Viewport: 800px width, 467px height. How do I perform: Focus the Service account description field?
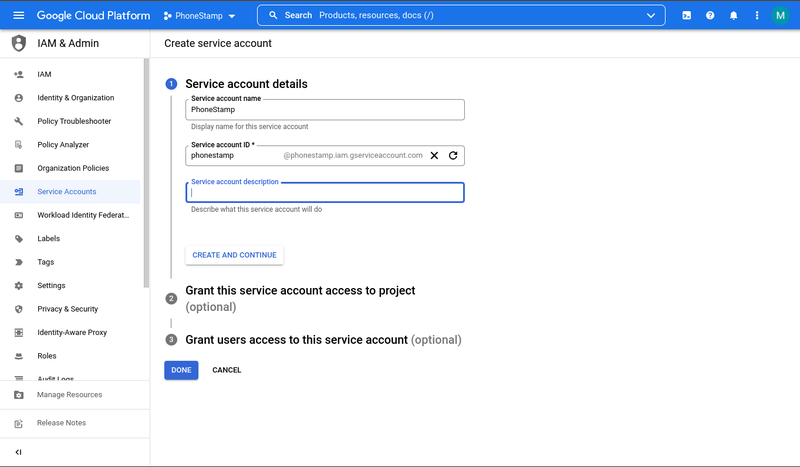tap(325, 192)
